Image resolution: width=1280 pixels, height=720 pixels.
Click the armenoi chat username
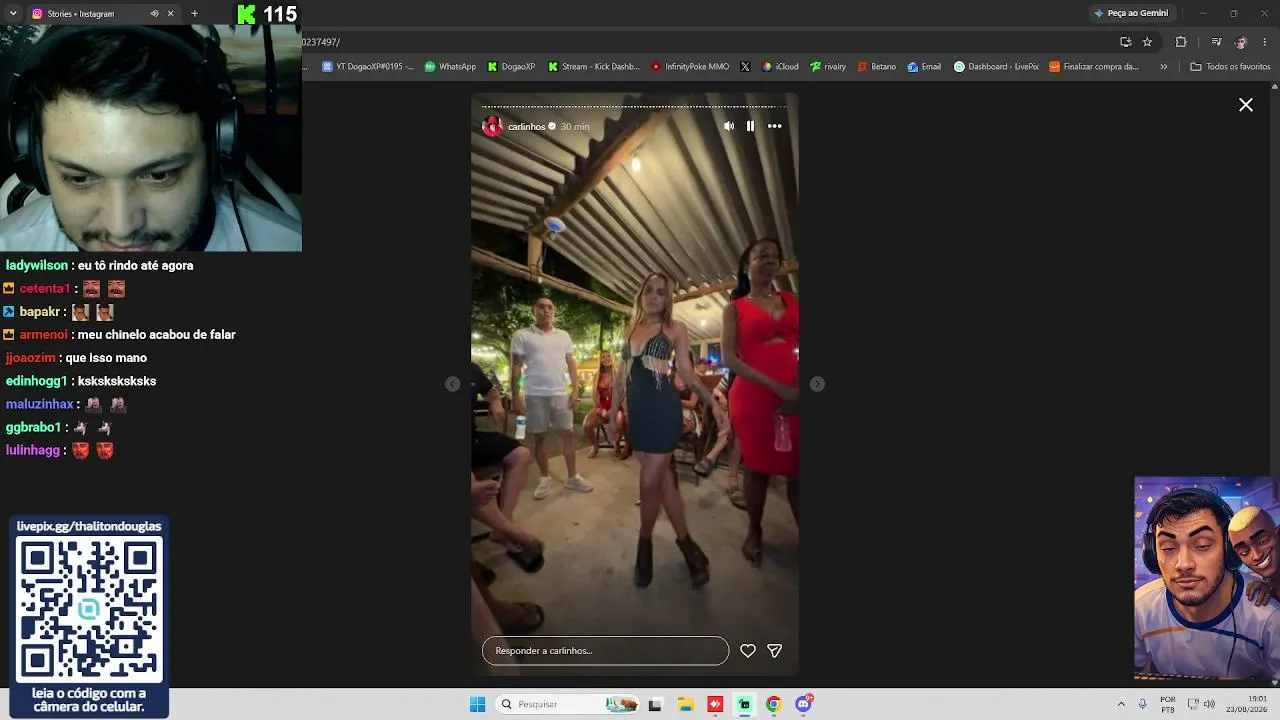[44, 335]
